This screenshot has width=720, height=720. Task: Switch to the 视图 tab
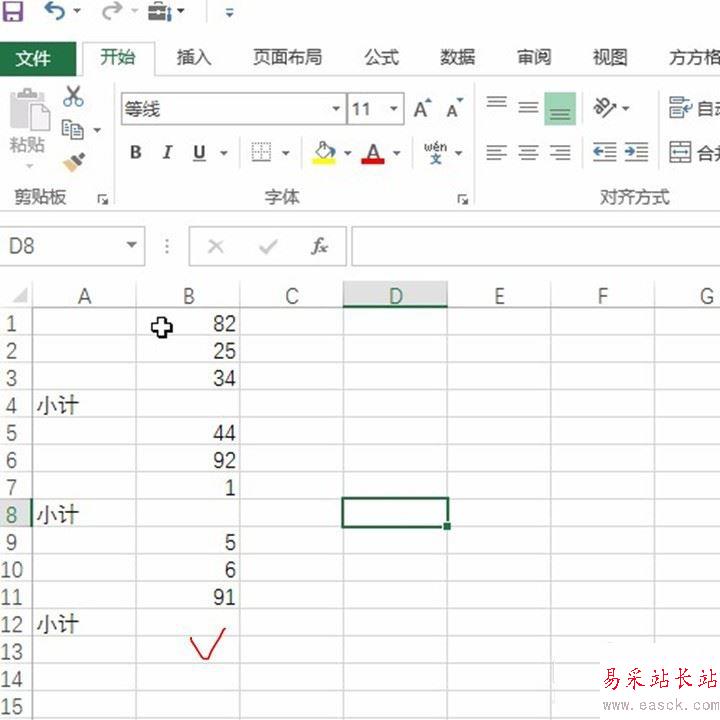[610, 58]
